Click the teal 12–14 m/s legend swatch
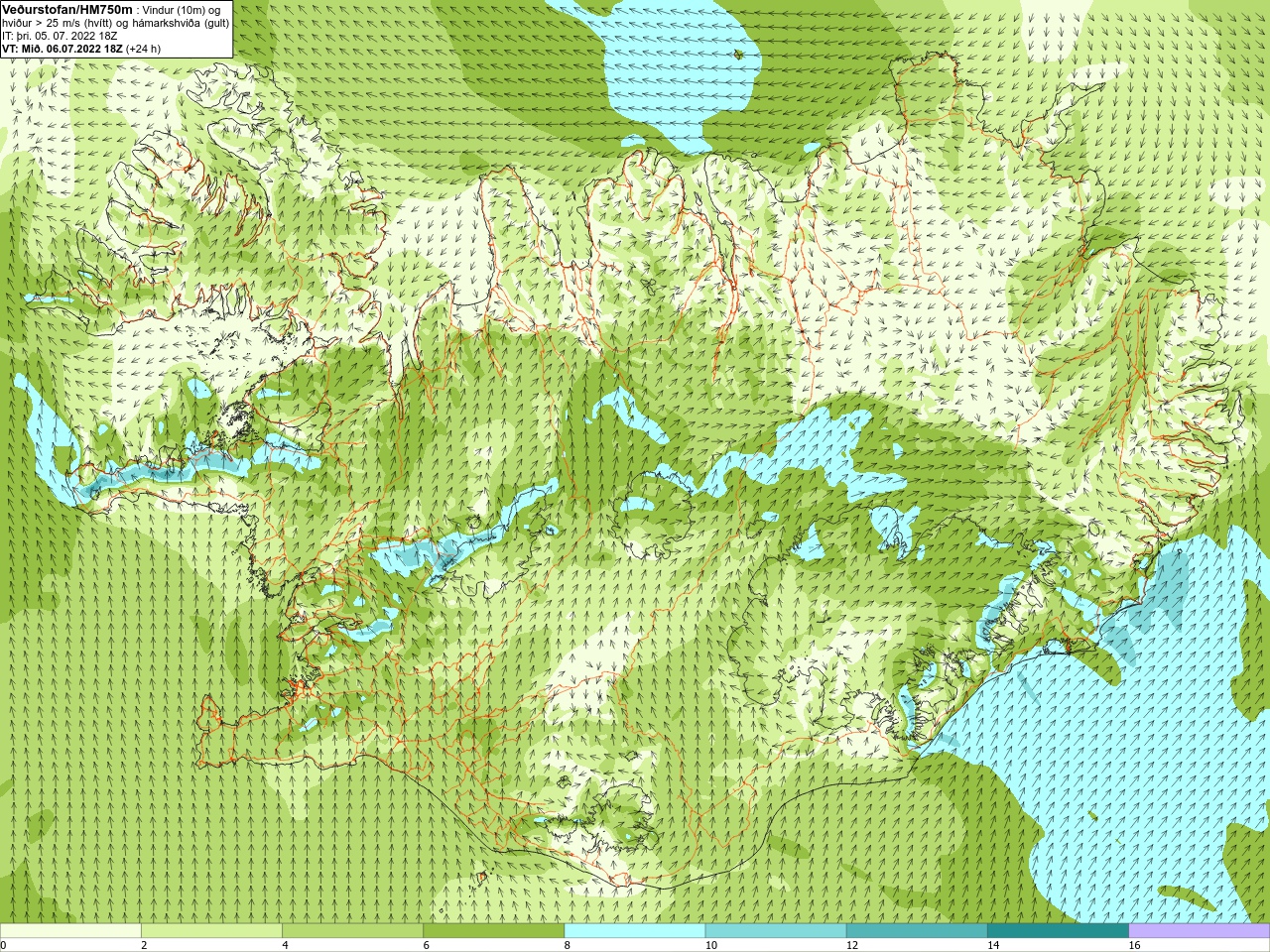The height and width of the screenshot is (952, 1270). click(917, 931)
